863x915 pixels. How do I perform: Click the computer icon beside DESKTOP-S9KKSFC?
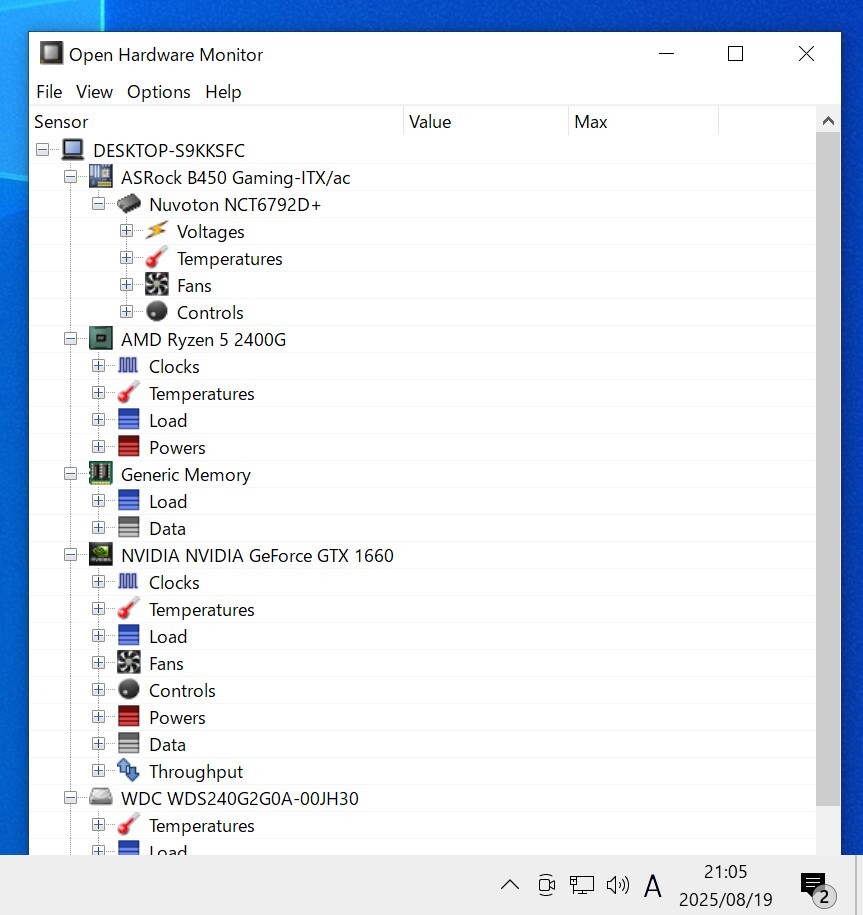point(73,149)
